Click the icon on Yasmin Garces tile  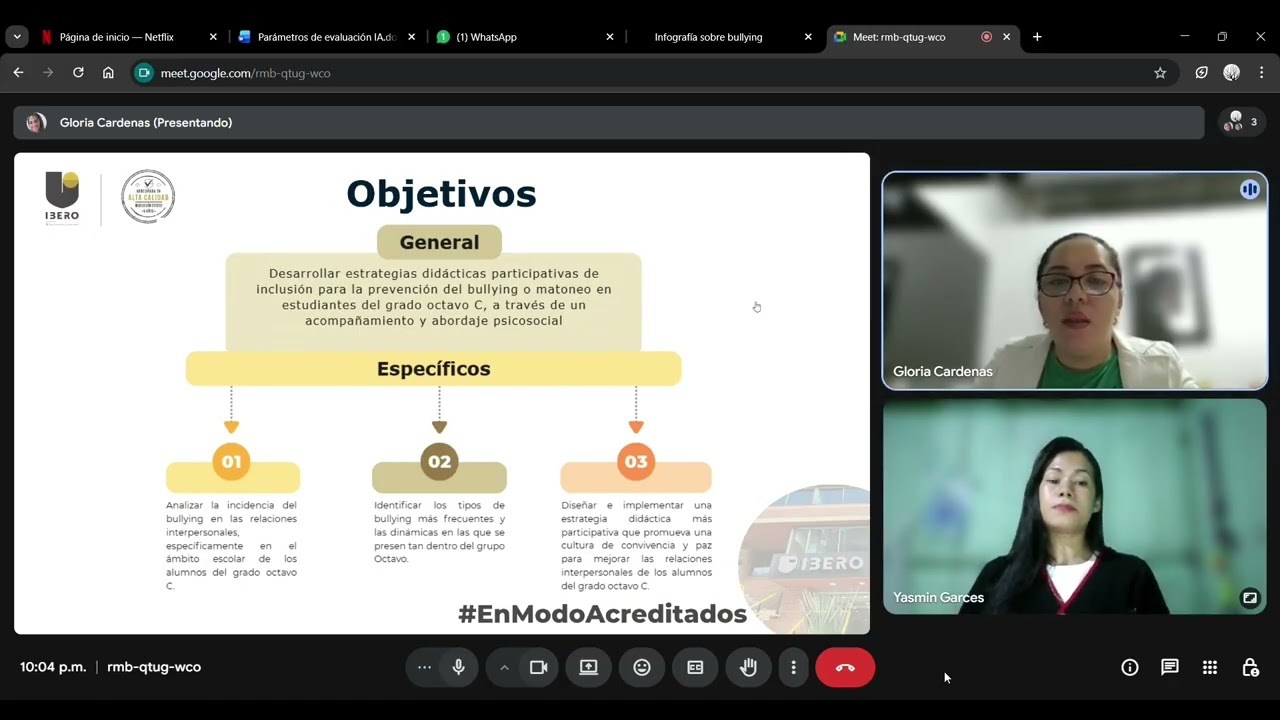(x=1249, y=598)
